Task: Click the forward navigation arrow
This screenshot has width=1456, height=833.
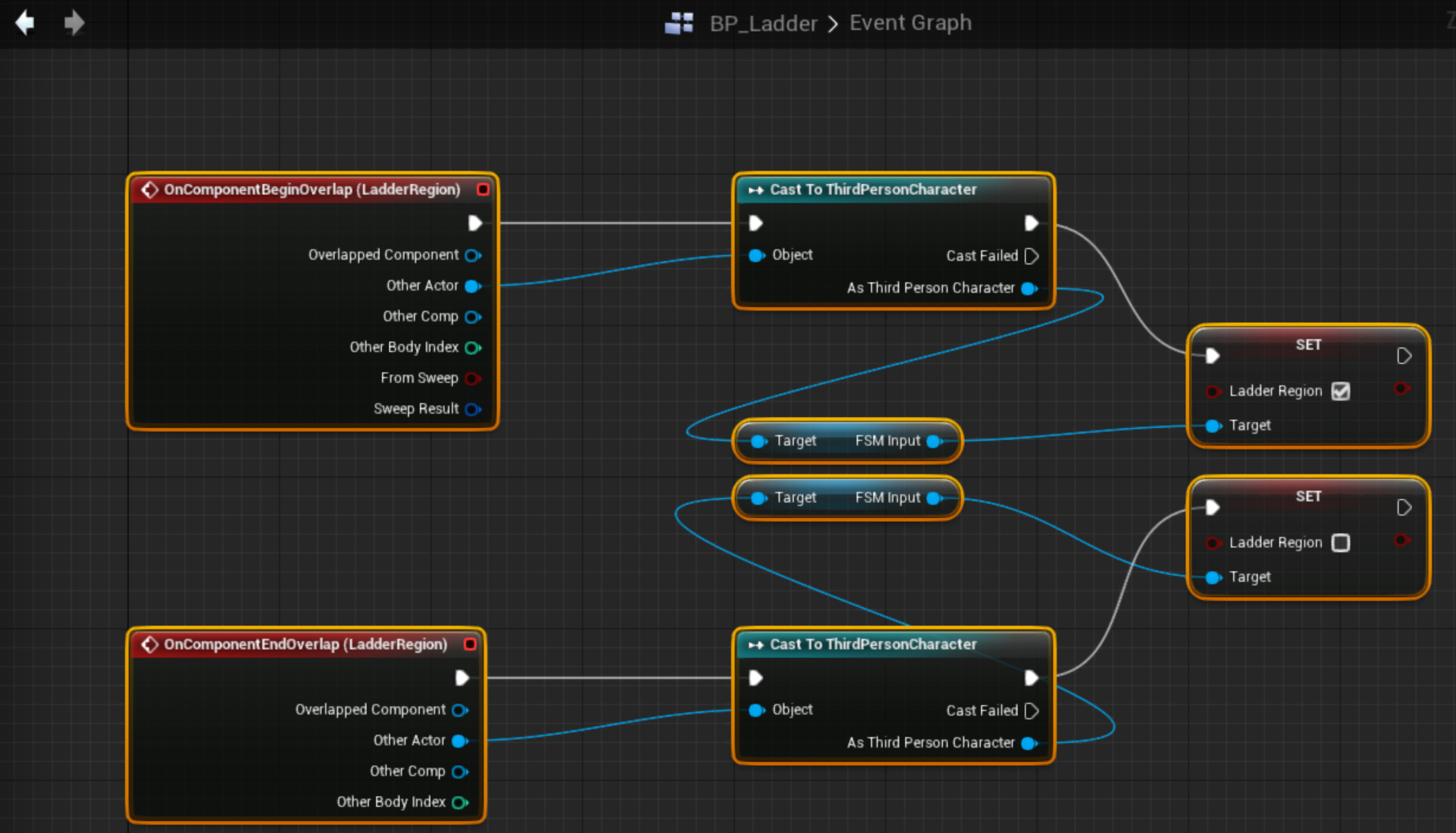Action: click(x=73, y=23)
